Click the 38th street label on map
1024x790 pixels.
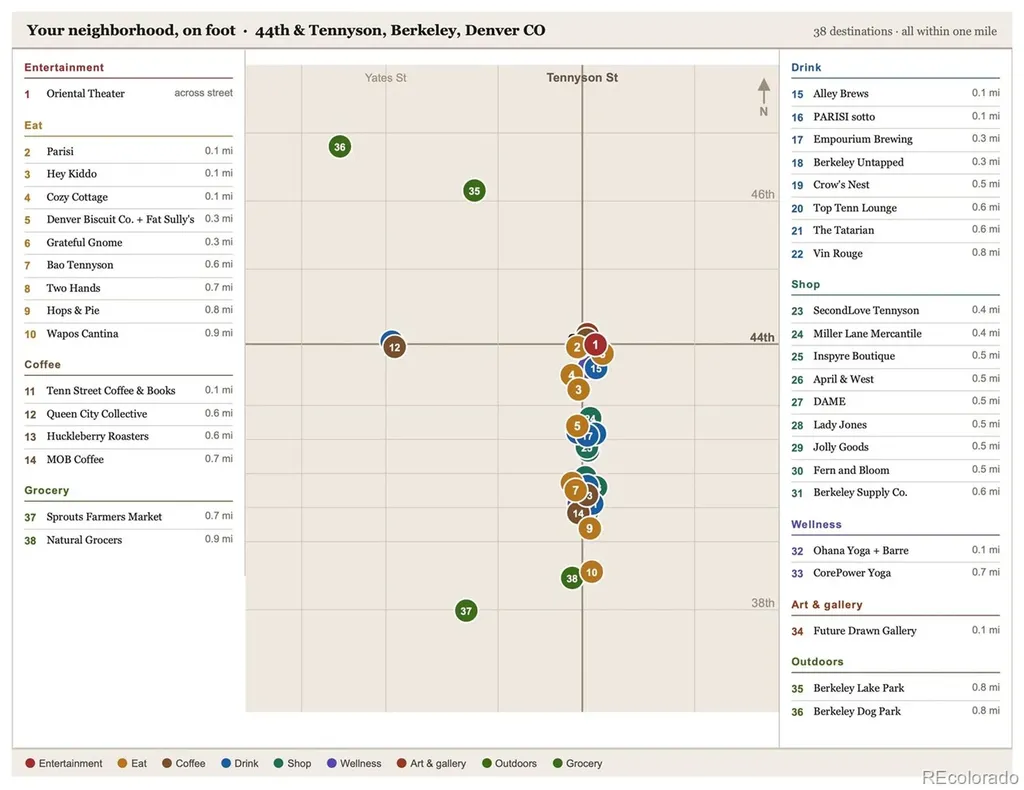(762, 603)
